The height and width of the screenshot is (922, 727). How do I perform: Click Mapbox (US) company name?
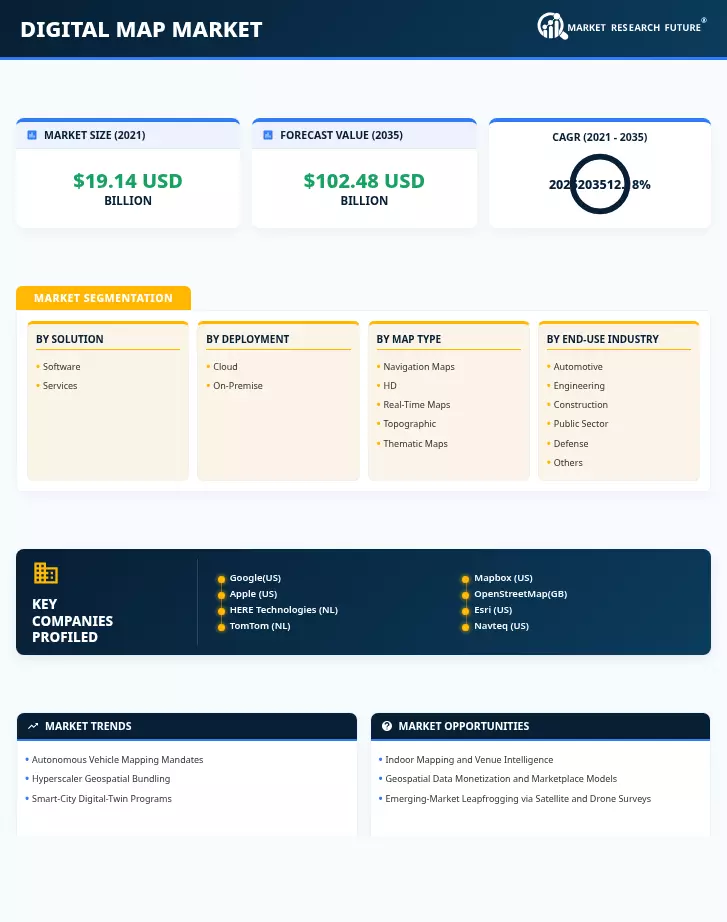503,578
